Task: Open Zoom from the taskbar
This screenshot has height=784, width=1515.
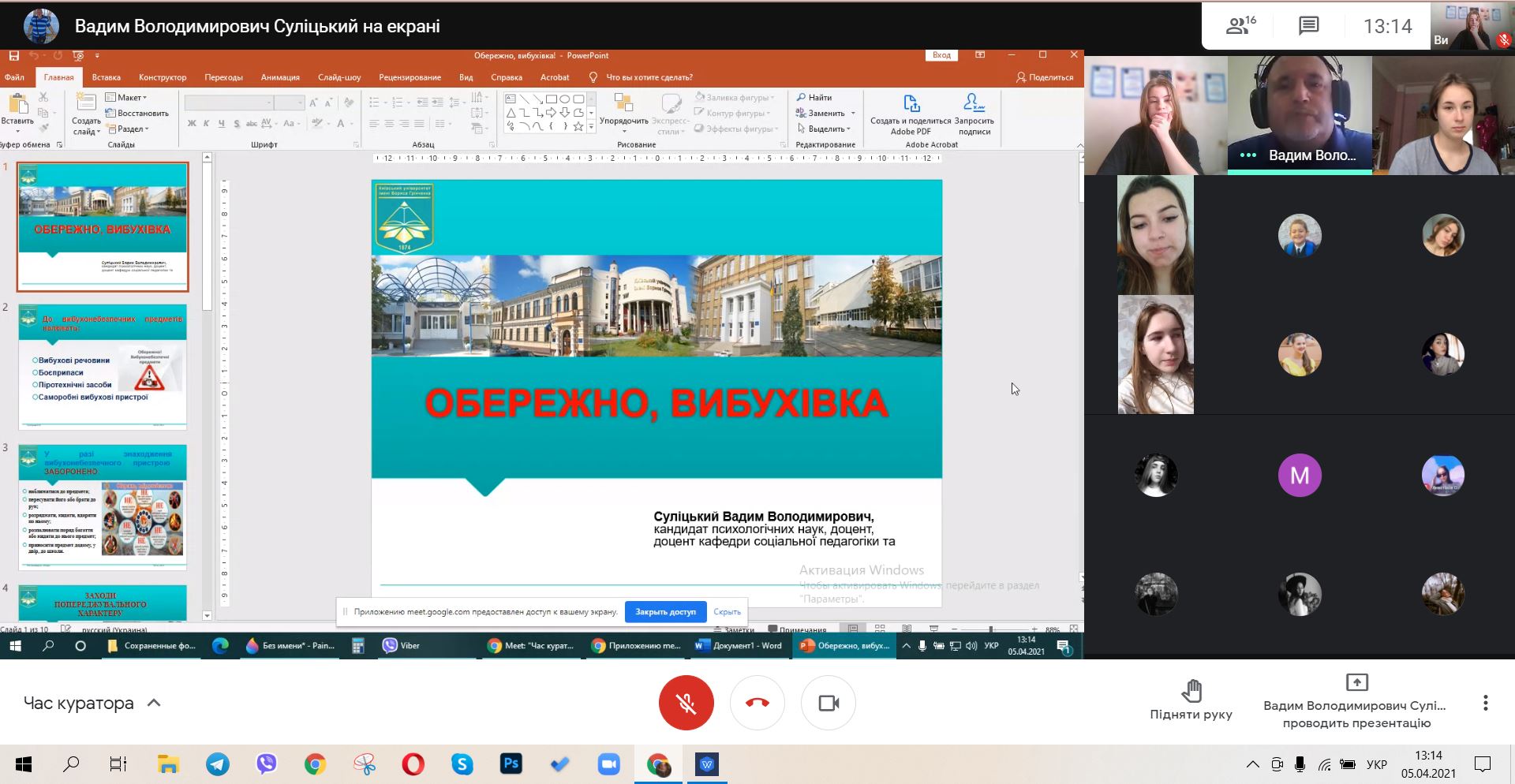Action: point(608,764)
